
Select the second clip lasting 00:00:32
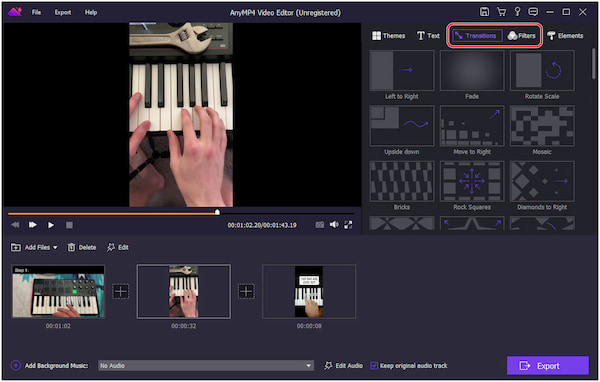(184, 292)
